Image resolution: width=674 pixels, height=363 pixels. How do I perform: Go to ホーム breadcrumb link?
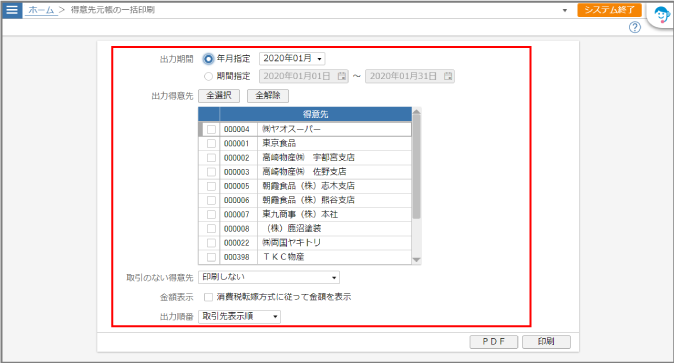point(41,10)
